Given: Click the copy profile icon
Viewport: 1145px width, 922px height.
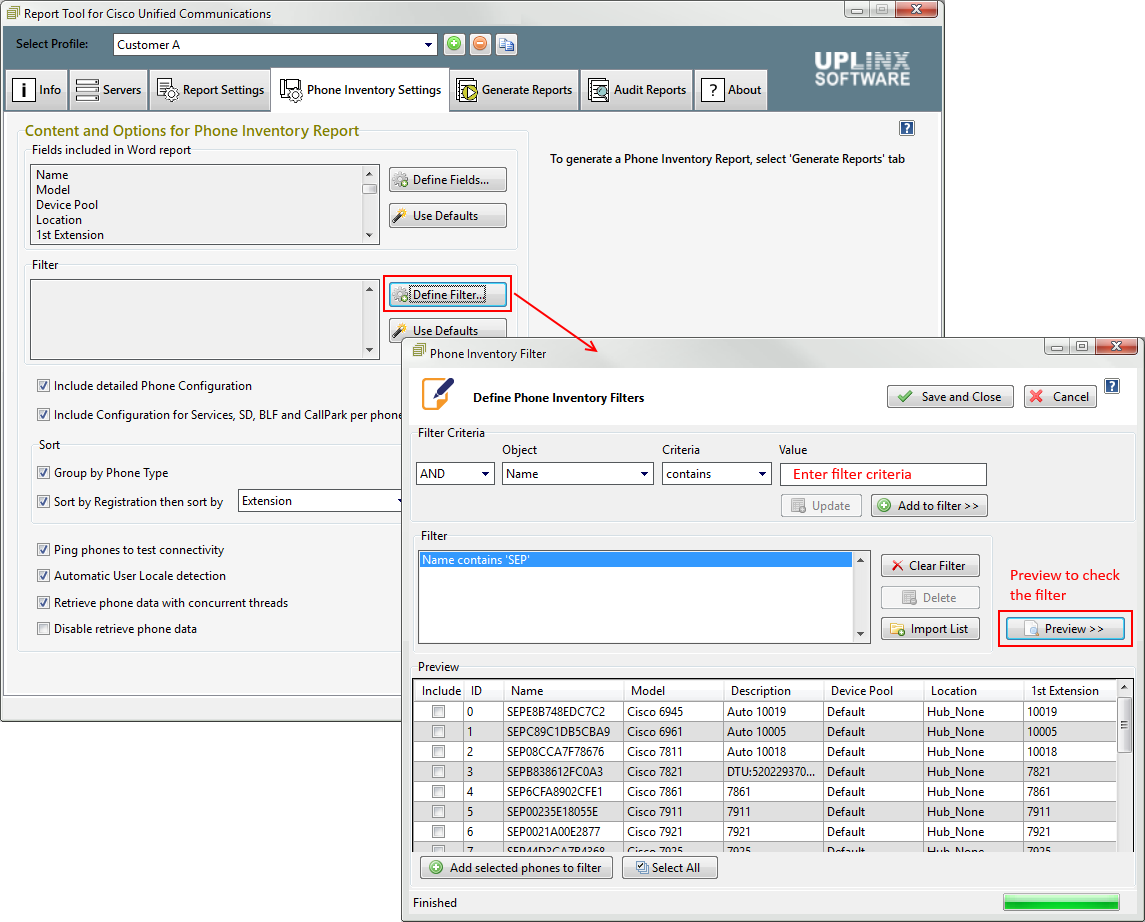Looking at the screenshot, I should pos(506,45).
